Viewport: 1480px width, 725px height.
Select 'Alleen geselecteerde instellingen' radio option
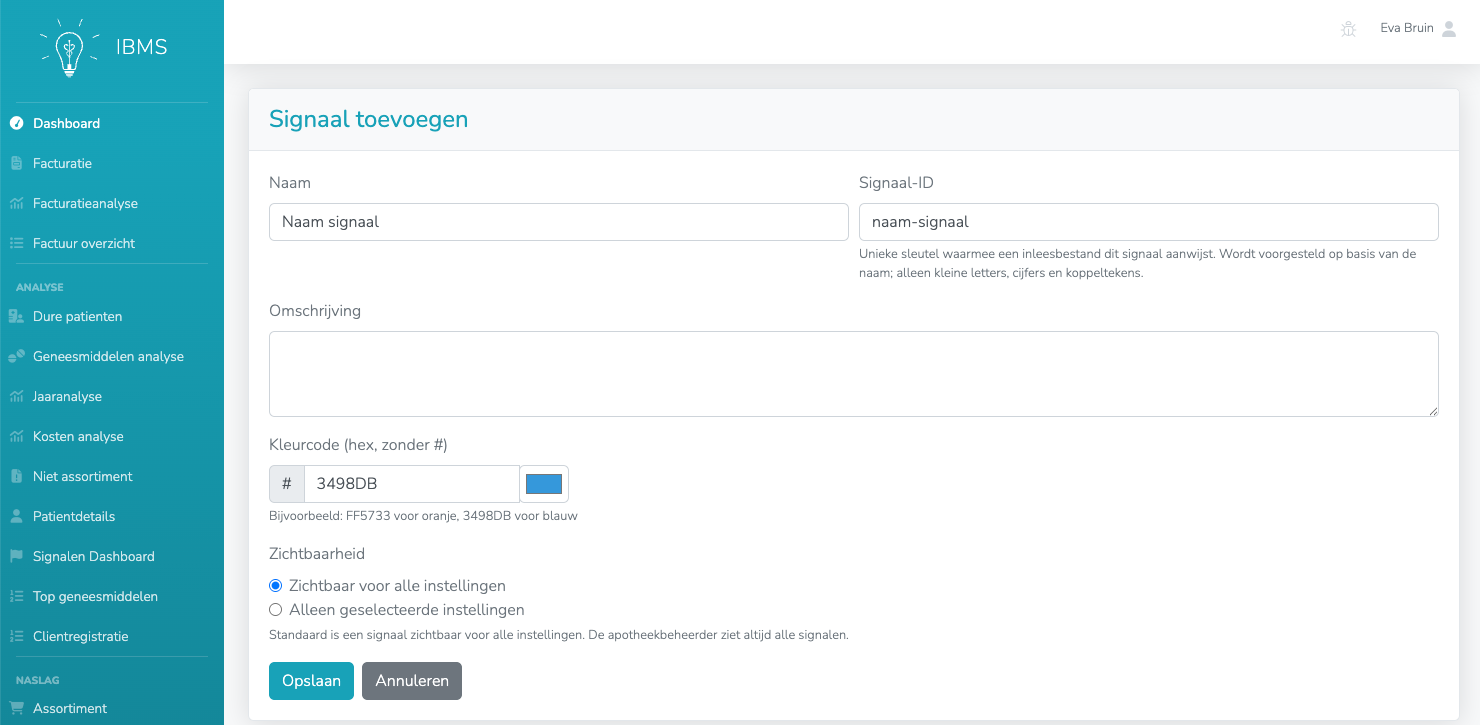point(276,610)
